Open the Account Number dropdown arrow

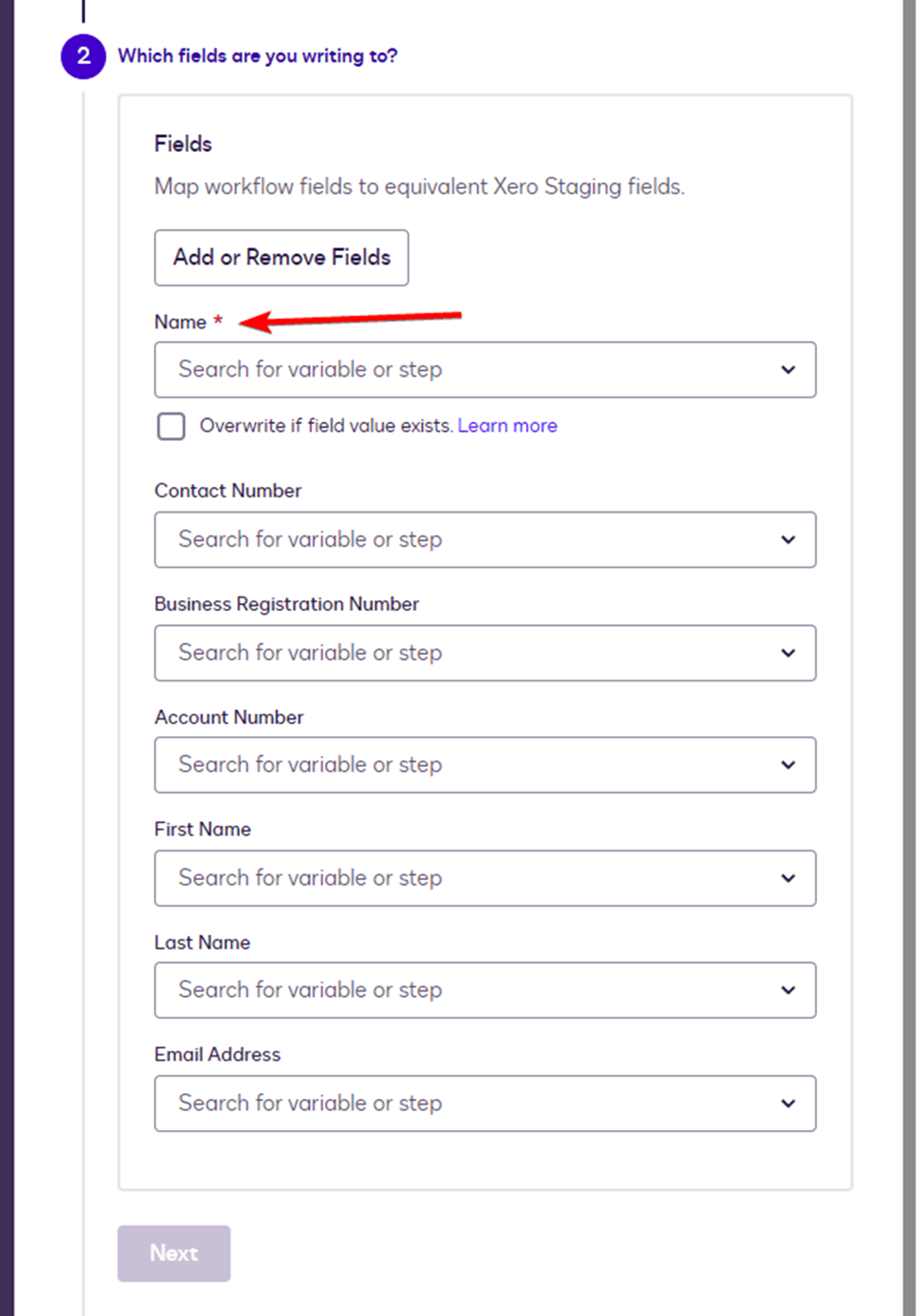pyautogui.click(x=788, y=766)
